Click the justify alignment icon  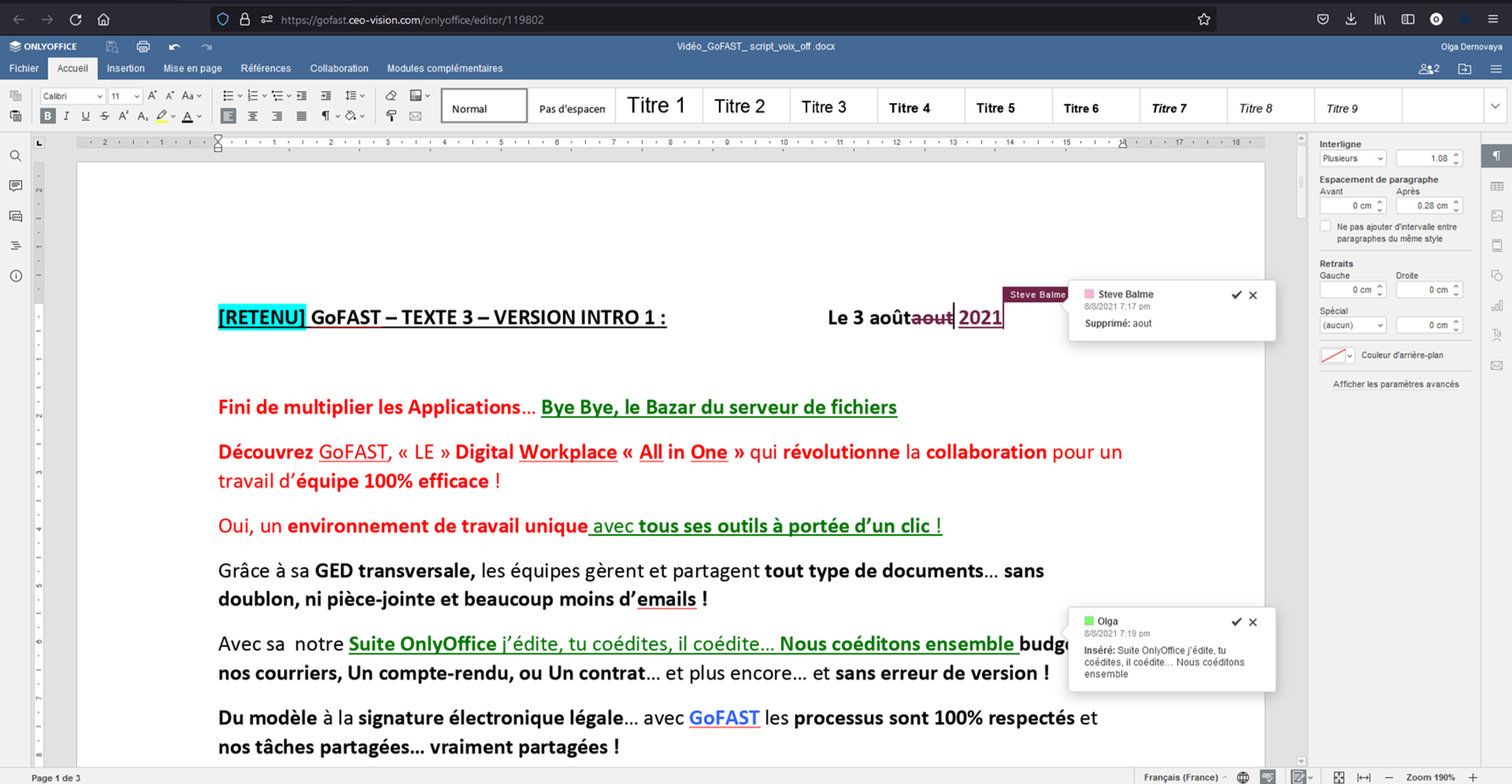pyautogui.click(x=301, y=116)
